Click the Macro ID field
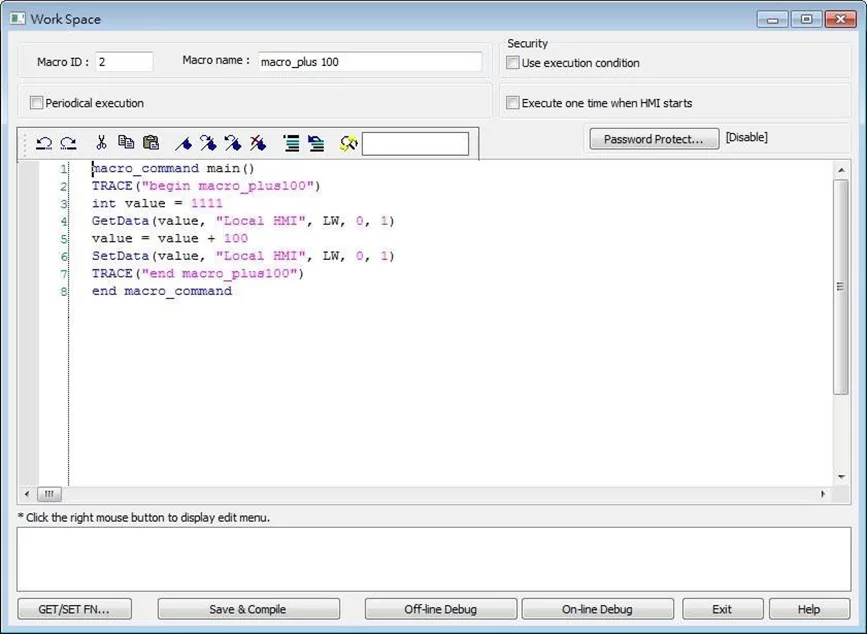The image size is (867, 634). pos(124,61)
